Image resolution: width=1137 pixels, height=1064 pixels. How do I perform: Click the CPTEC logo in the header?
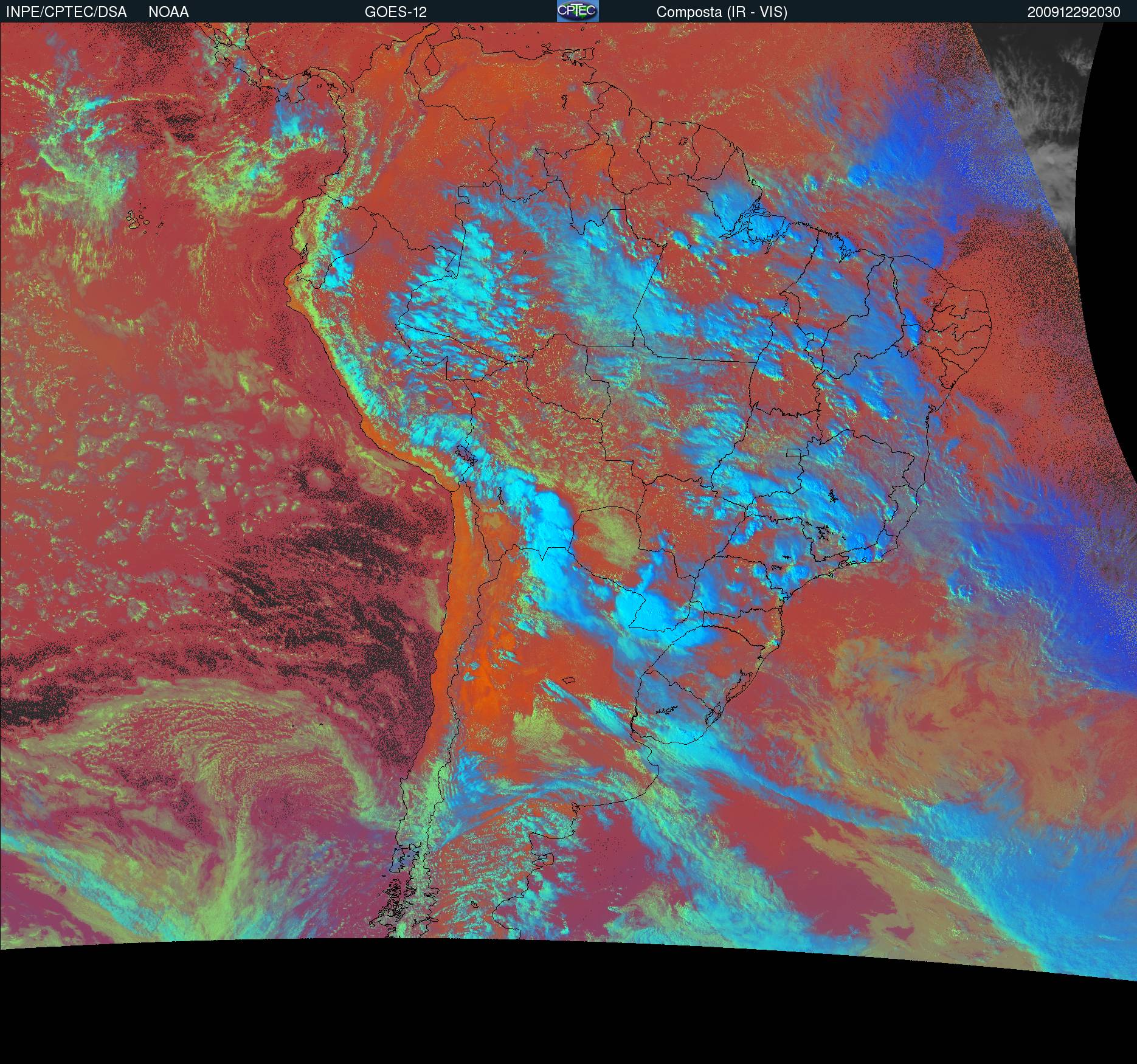[x=578, y=11]
